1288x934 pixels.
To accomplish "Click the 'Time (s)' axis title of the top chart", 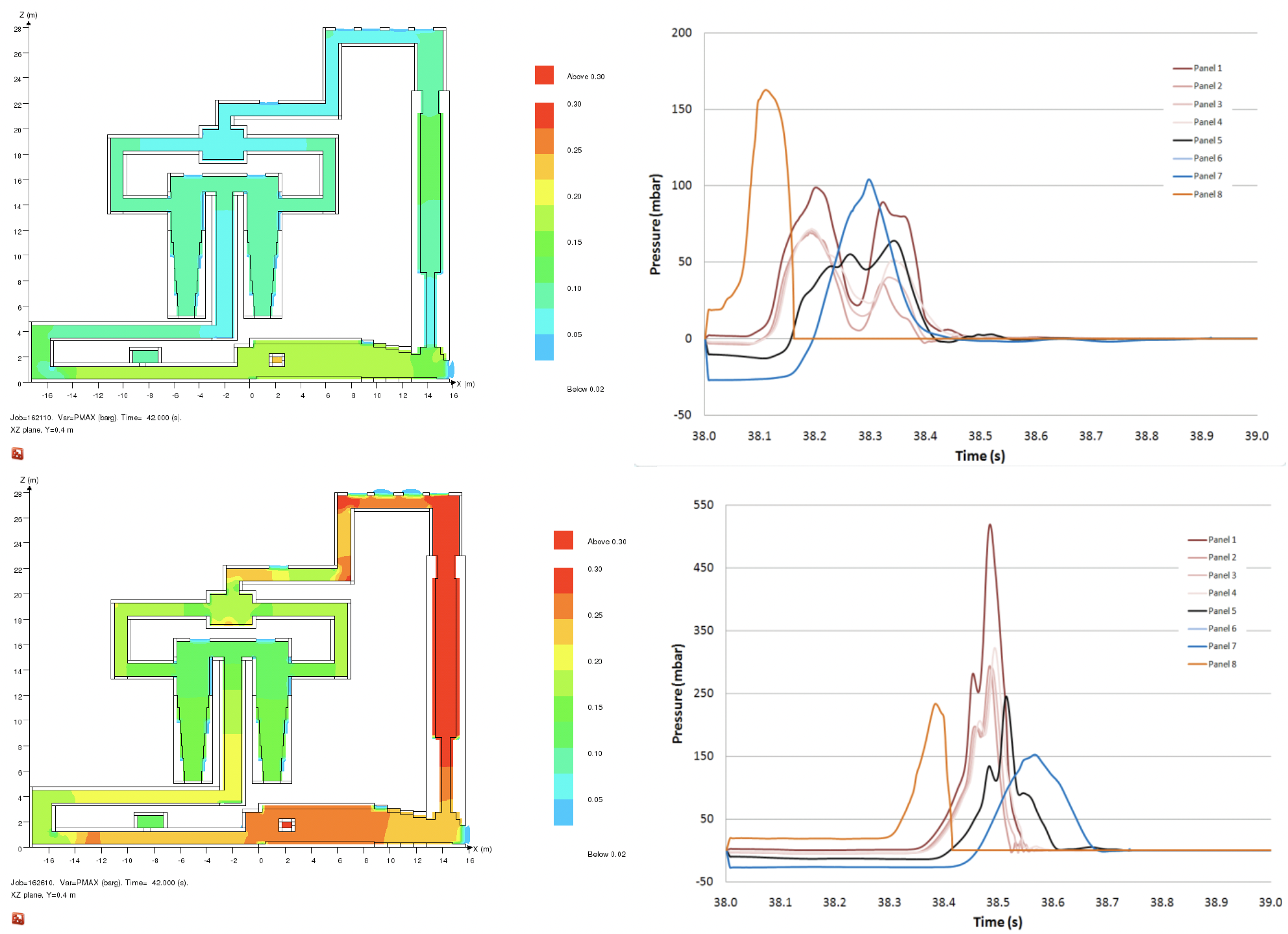I will click(980, 456).
